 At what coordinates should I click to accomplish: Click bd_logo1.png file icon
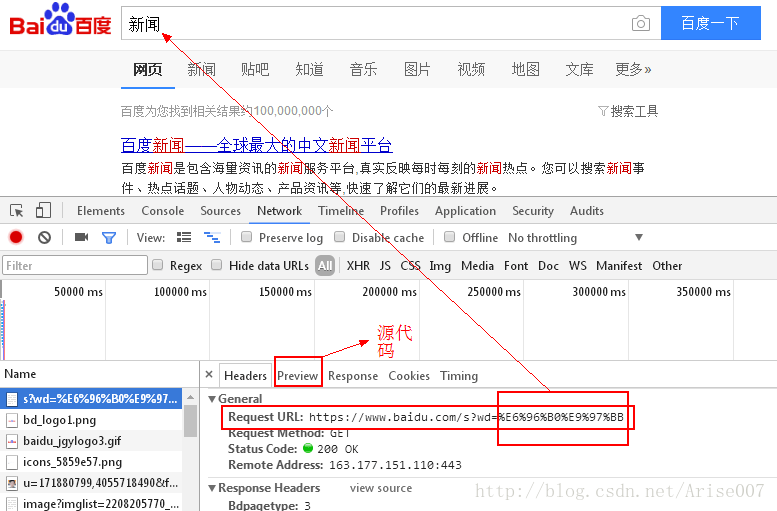tap(12, 420)
